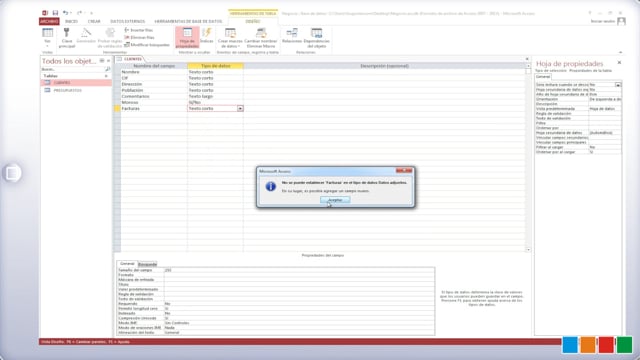Click the Texto largo data type cell
Viewport: 640px width, 360px height.
click(x=215, y=96)
